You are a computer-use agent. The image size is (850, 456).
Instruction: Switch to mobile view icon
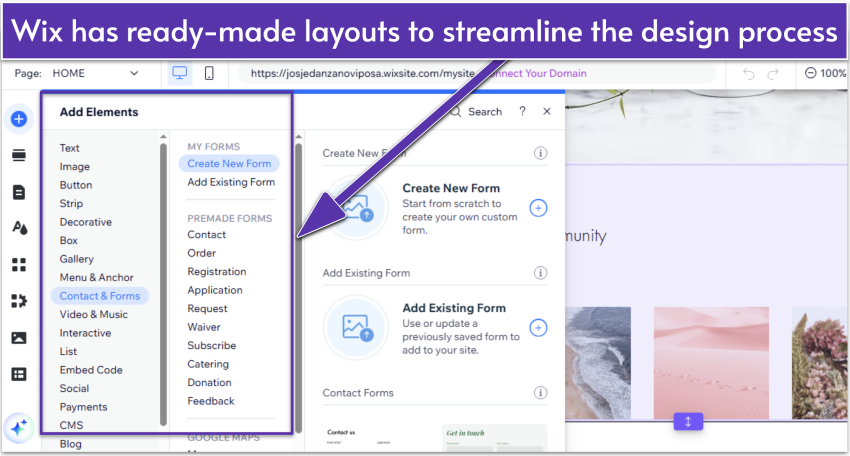click(209, 73)
